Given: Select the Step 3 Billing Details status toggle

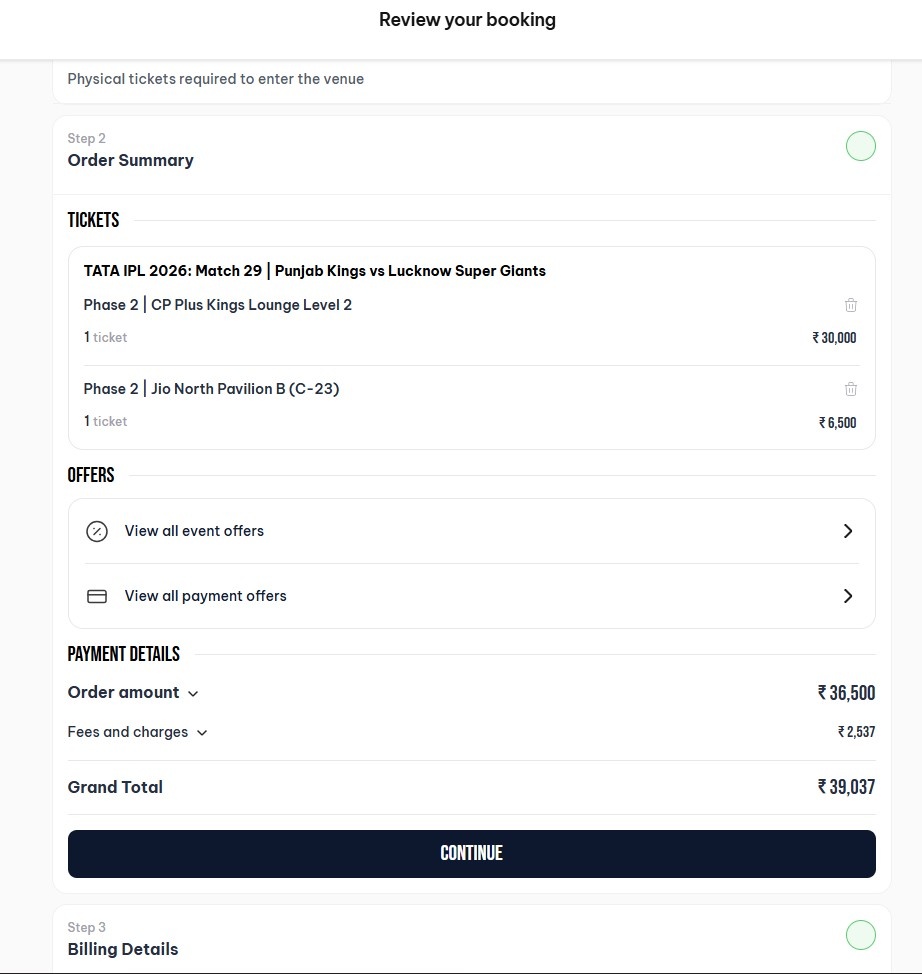Looking at the screenshot, I should pos(861,935).
